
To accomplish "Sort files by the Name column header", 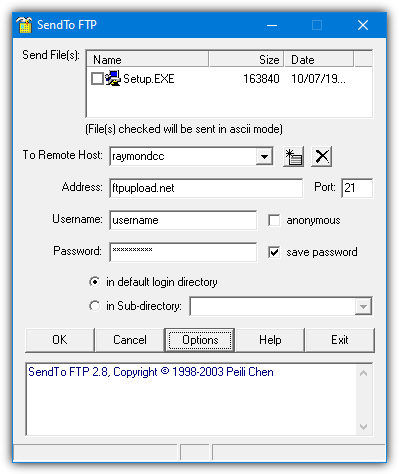I will point(148,59).
